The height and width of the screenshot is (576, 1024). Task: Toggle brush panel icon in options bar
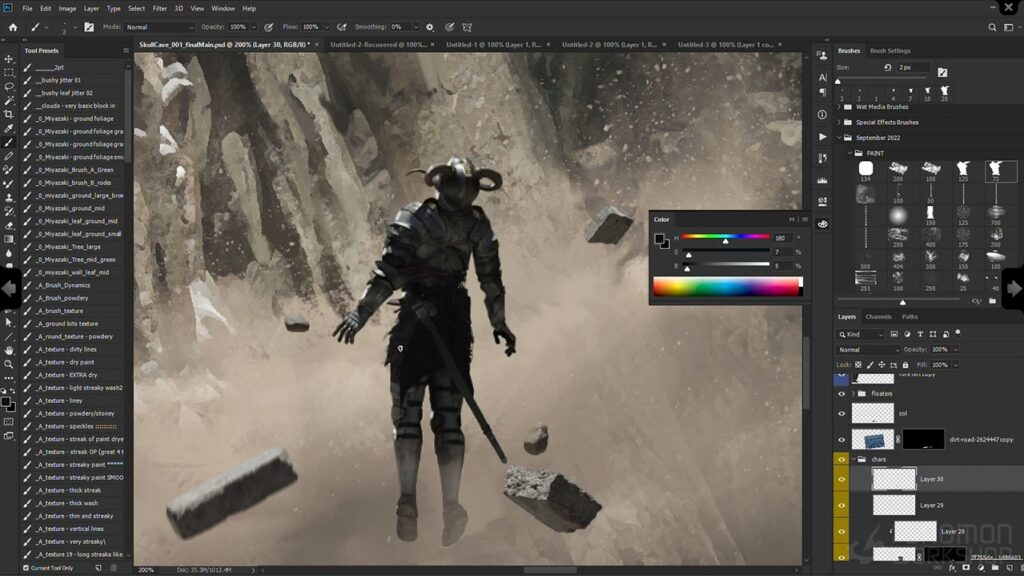pyautogui.click(x=89, y=27)
